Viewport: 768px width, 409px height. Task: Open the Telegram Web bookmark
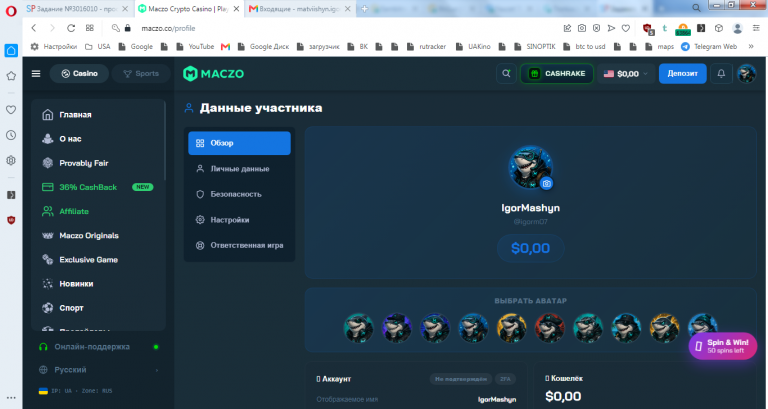(x=709, y=47)
